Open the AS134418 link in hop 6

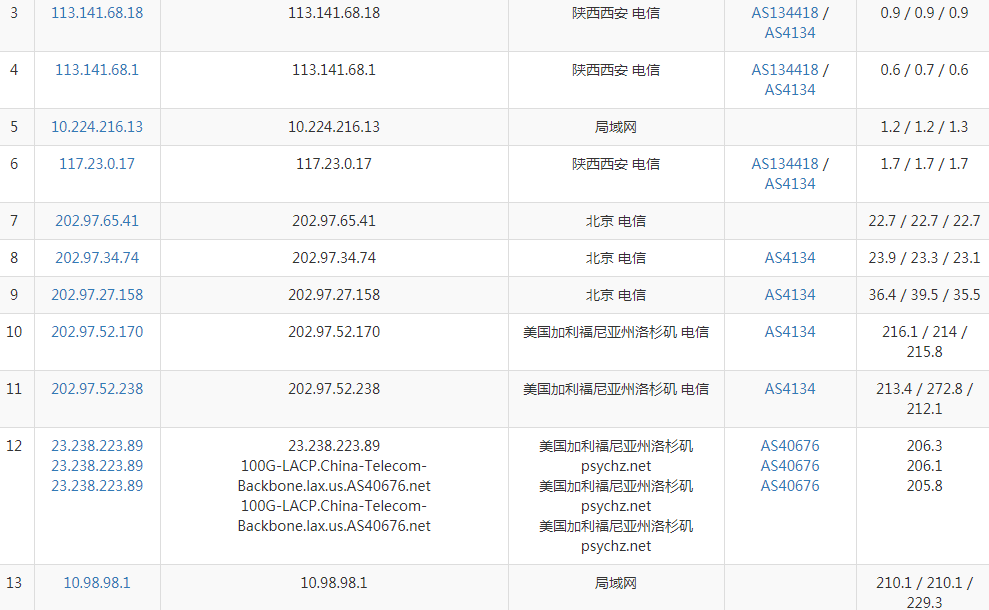pos(785,164)
